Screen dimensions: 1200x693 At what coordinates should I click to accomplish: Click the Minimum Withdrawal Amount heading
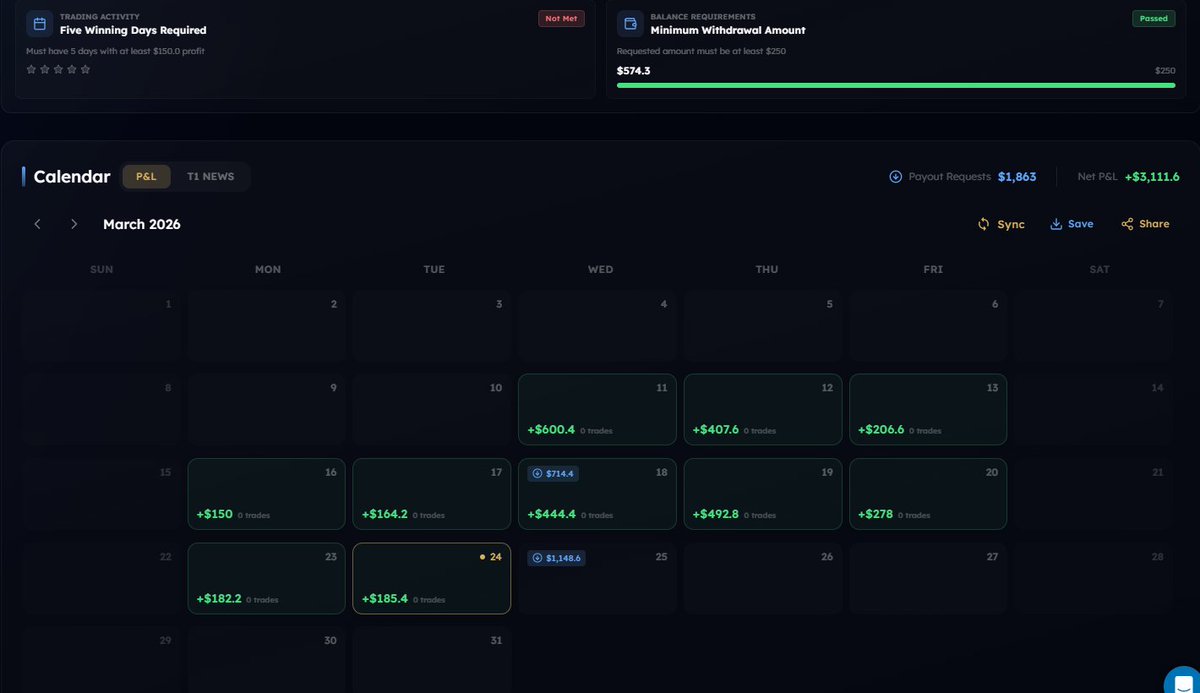[728, 30]
